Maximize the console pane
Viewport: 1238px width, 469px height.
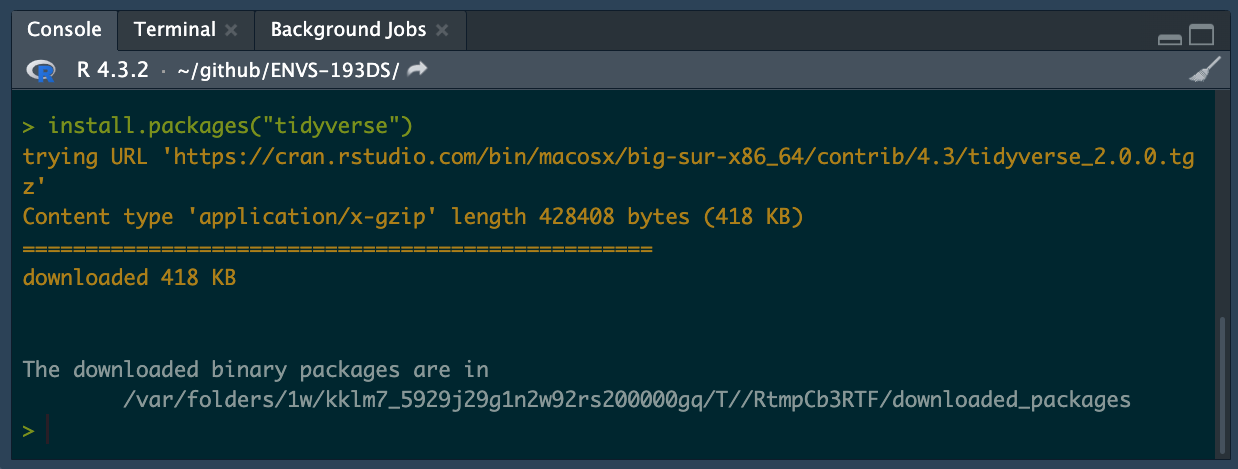1201,36
